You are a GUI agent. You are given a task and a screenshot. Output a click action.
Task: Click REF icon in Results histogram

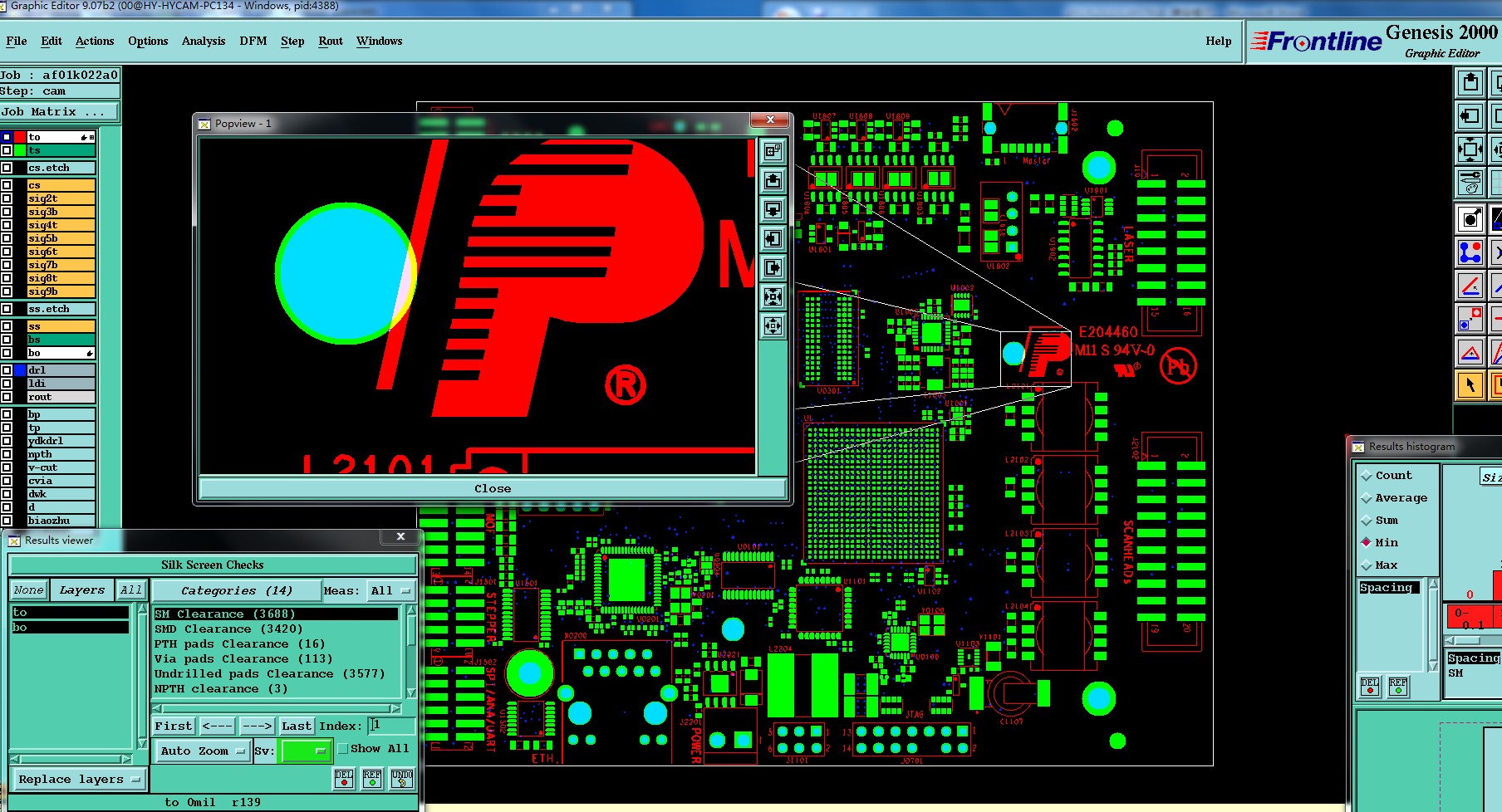[x=1399, y=687]
